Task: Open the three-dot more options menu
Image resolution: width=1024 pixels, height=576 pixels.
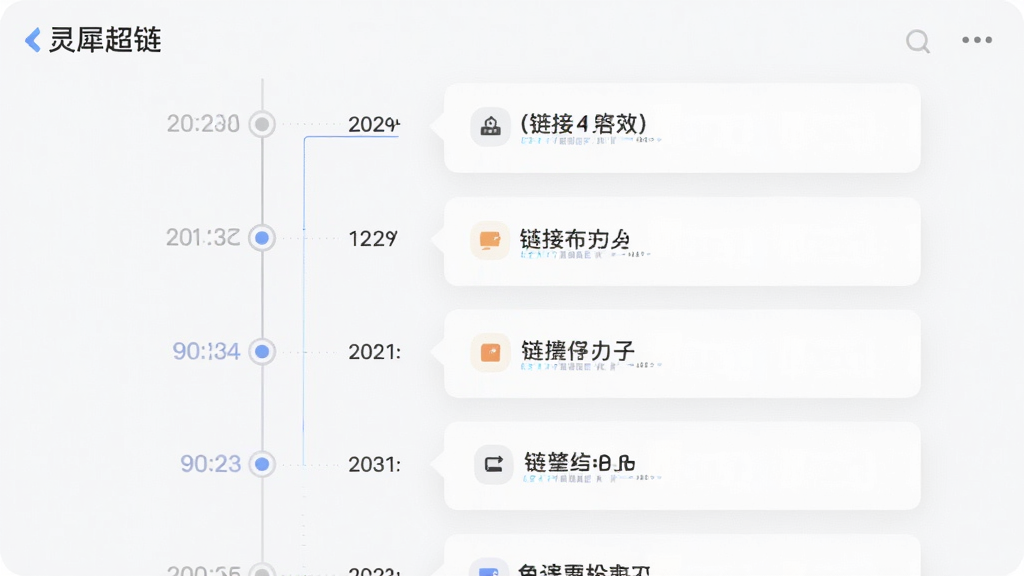Action: pos(977,40)
